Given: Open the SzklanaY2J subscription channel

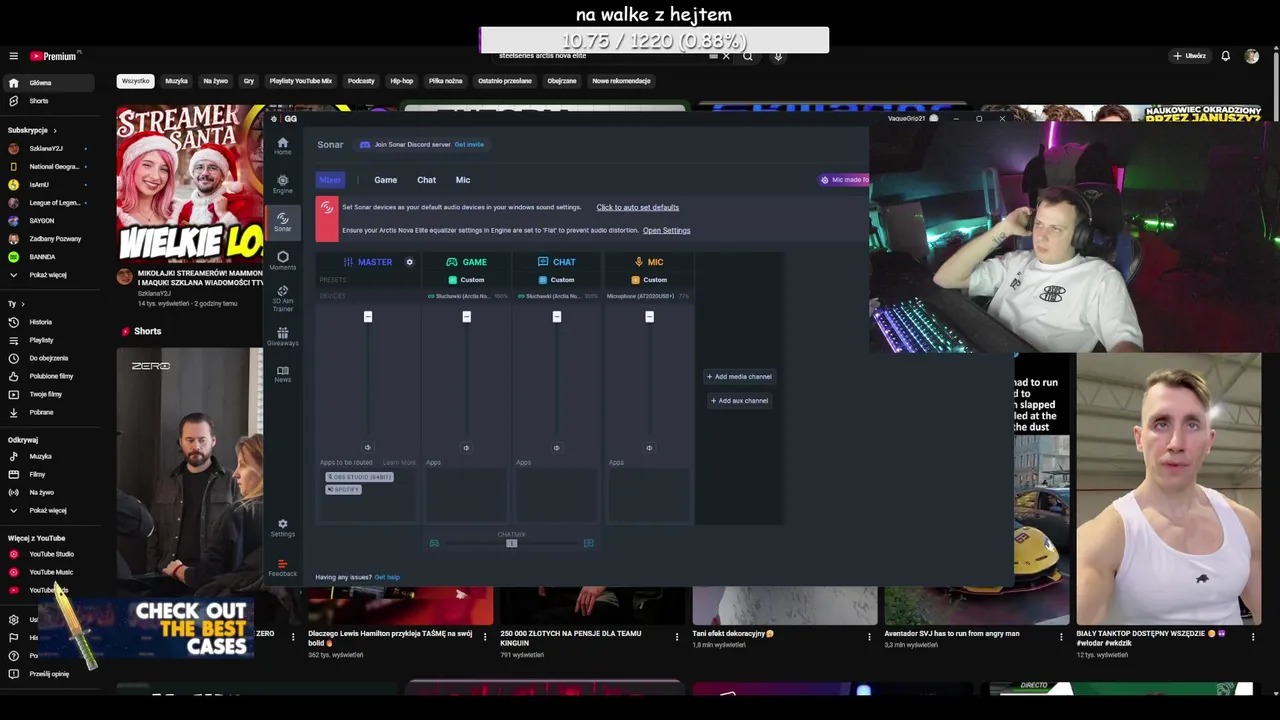Looking at the screenshot, I should pos(49,148).
